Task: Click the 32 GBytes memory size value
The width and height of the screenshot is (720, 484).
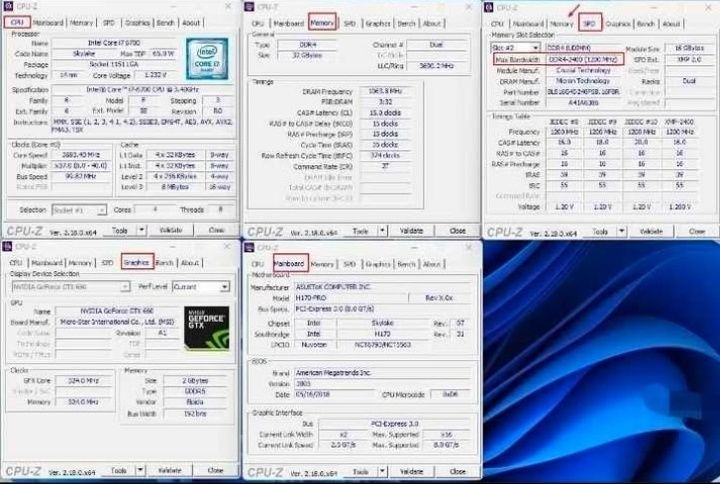Action: tap(307, 56)
